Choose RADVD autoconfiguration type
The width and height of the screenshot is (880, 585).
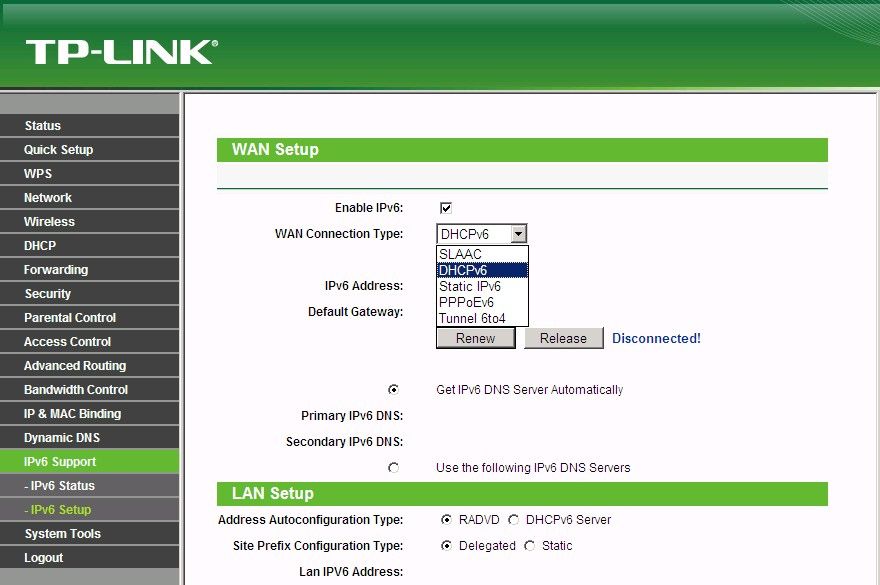pyautogui.click(x=446, y=520)
